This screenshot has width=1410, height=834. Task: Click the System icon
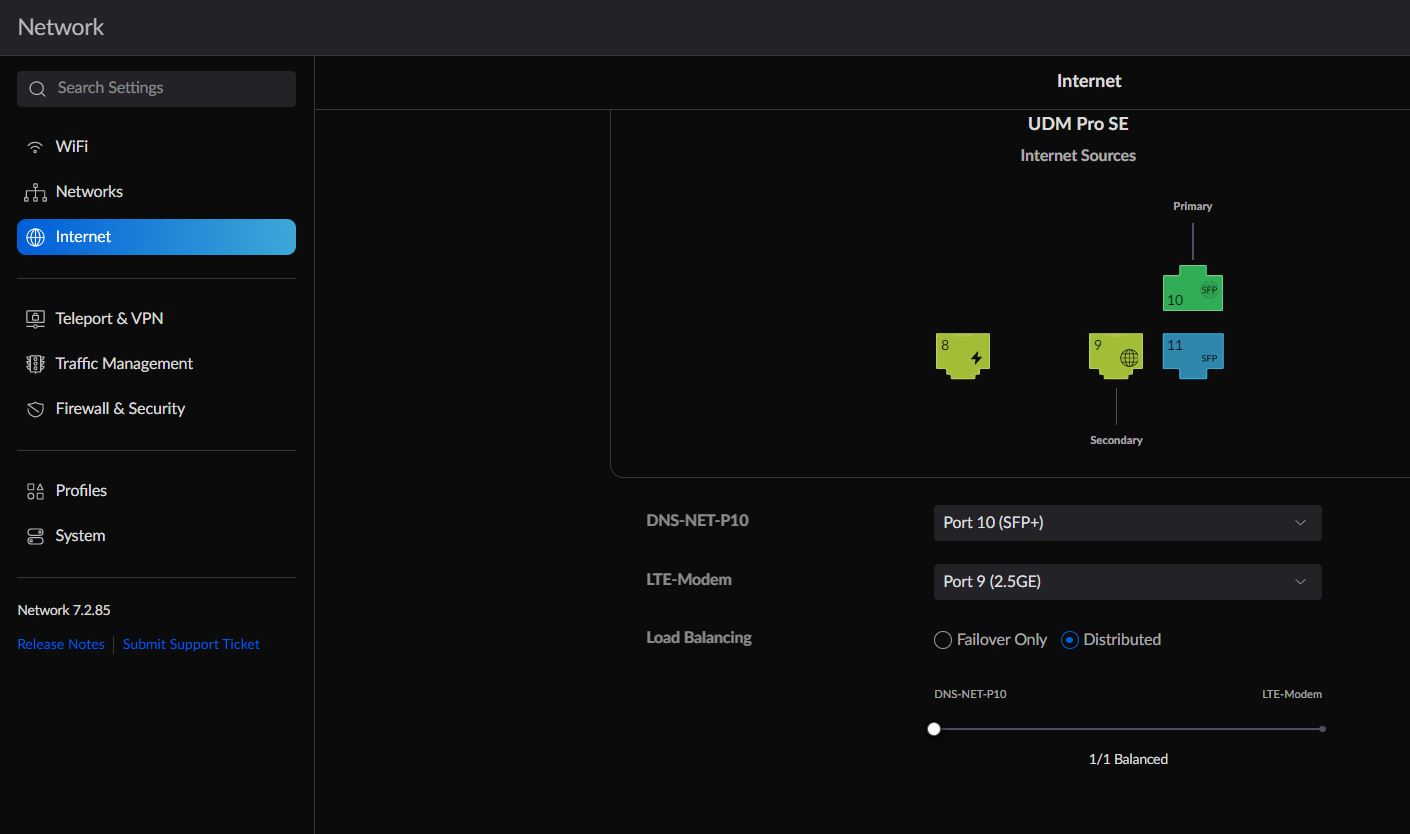(x=35, y=536)
